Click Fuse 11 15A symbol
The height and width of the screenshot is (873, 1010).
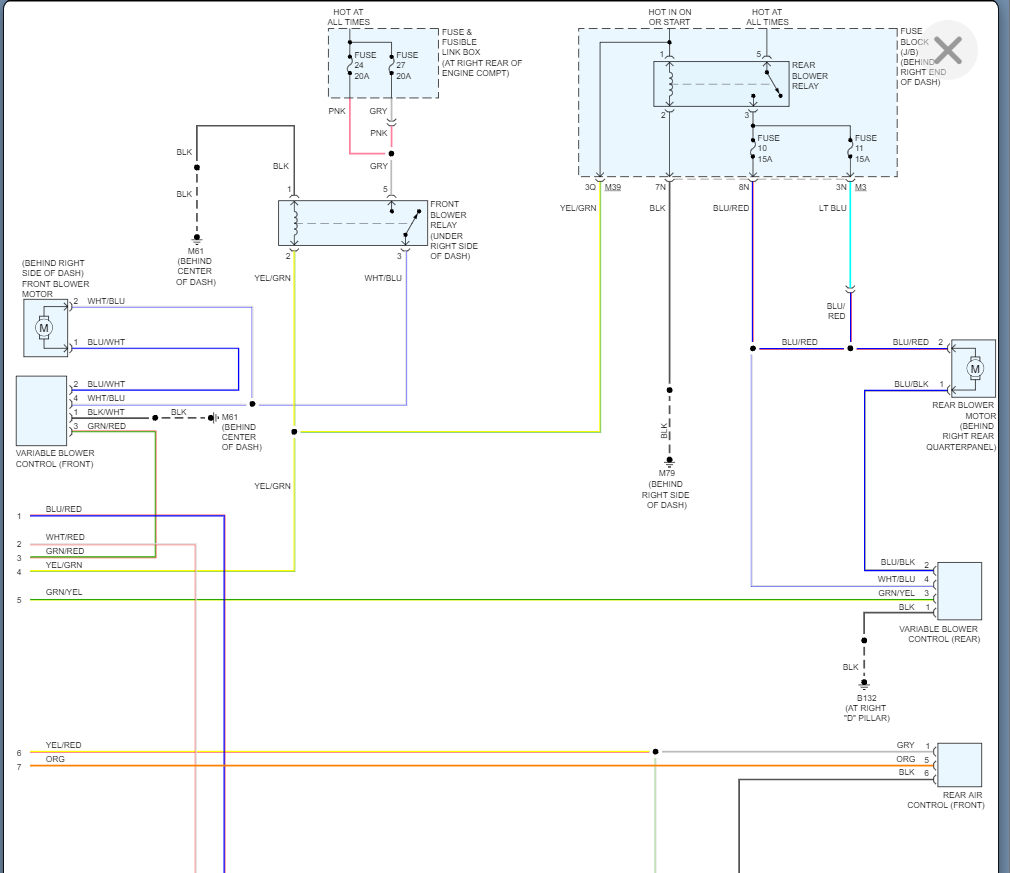850,148
